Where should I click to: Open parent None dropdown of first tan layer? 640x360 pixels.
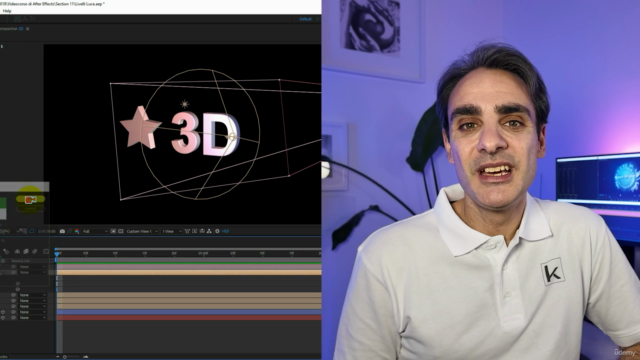pos(32,295)
